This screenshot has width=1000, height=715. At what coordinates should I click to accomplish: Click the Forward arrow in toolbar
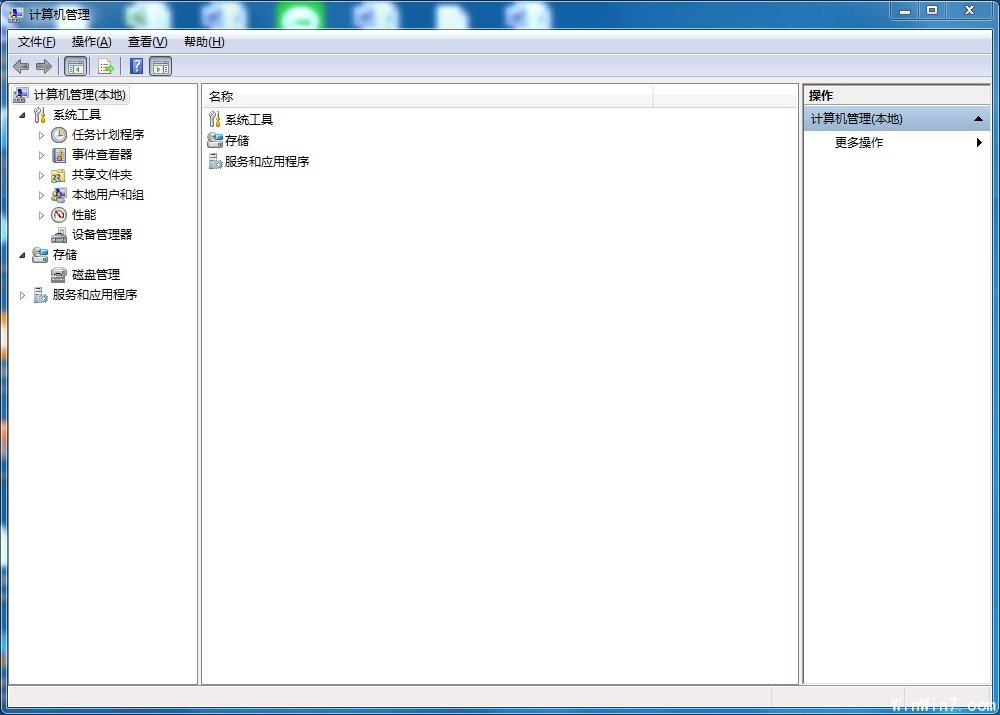(43, 67)
